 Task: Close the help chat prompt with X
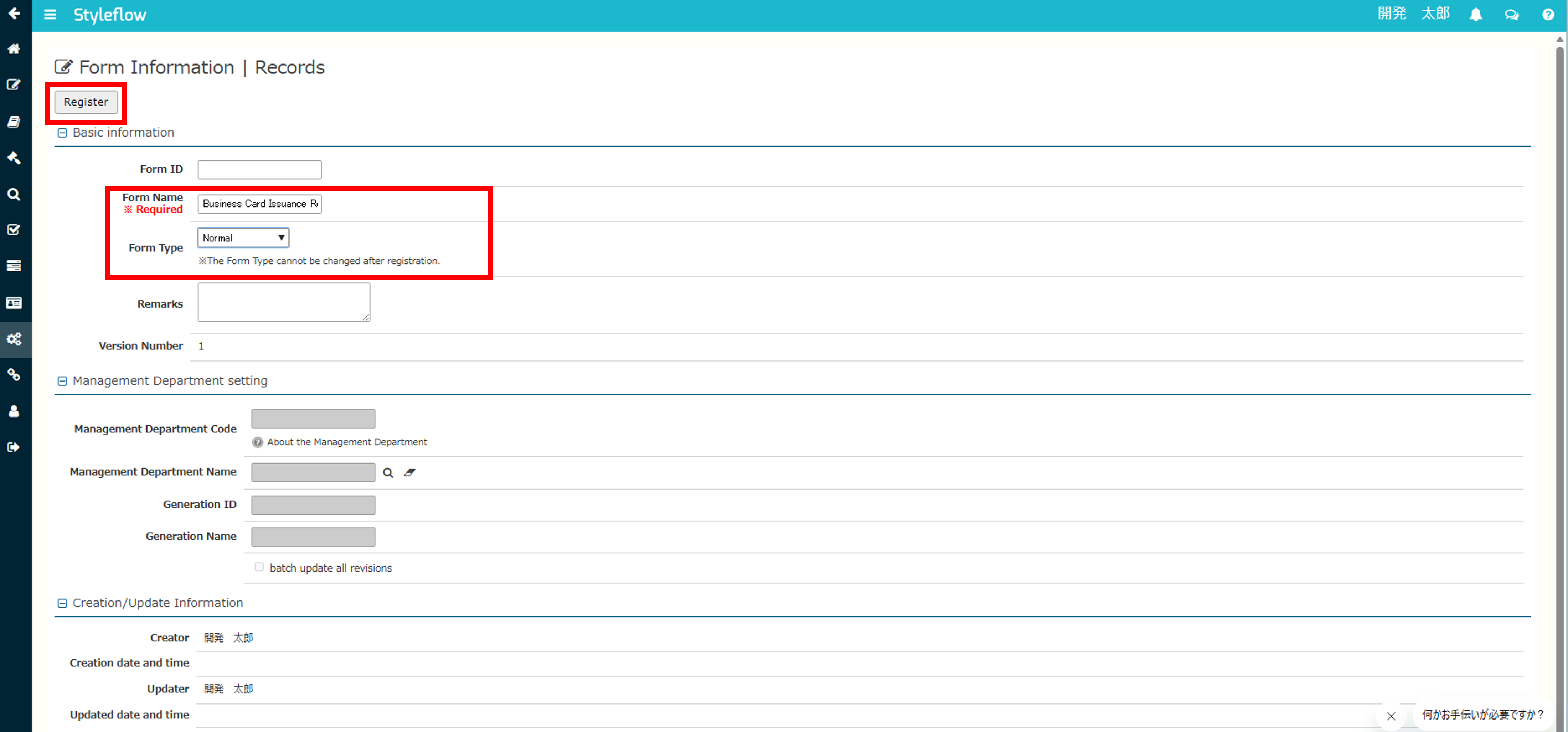pos(1391,716)
